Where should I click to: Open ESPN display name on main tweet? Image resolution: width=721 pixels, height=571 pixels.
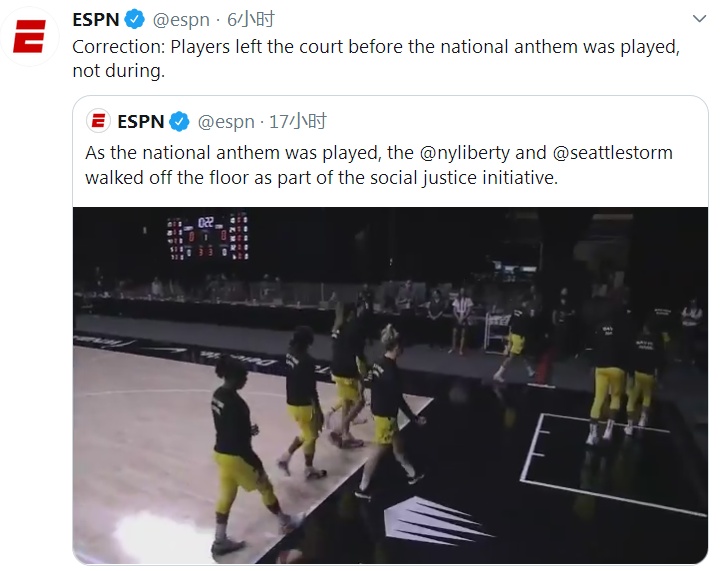[x=96, y=19]
